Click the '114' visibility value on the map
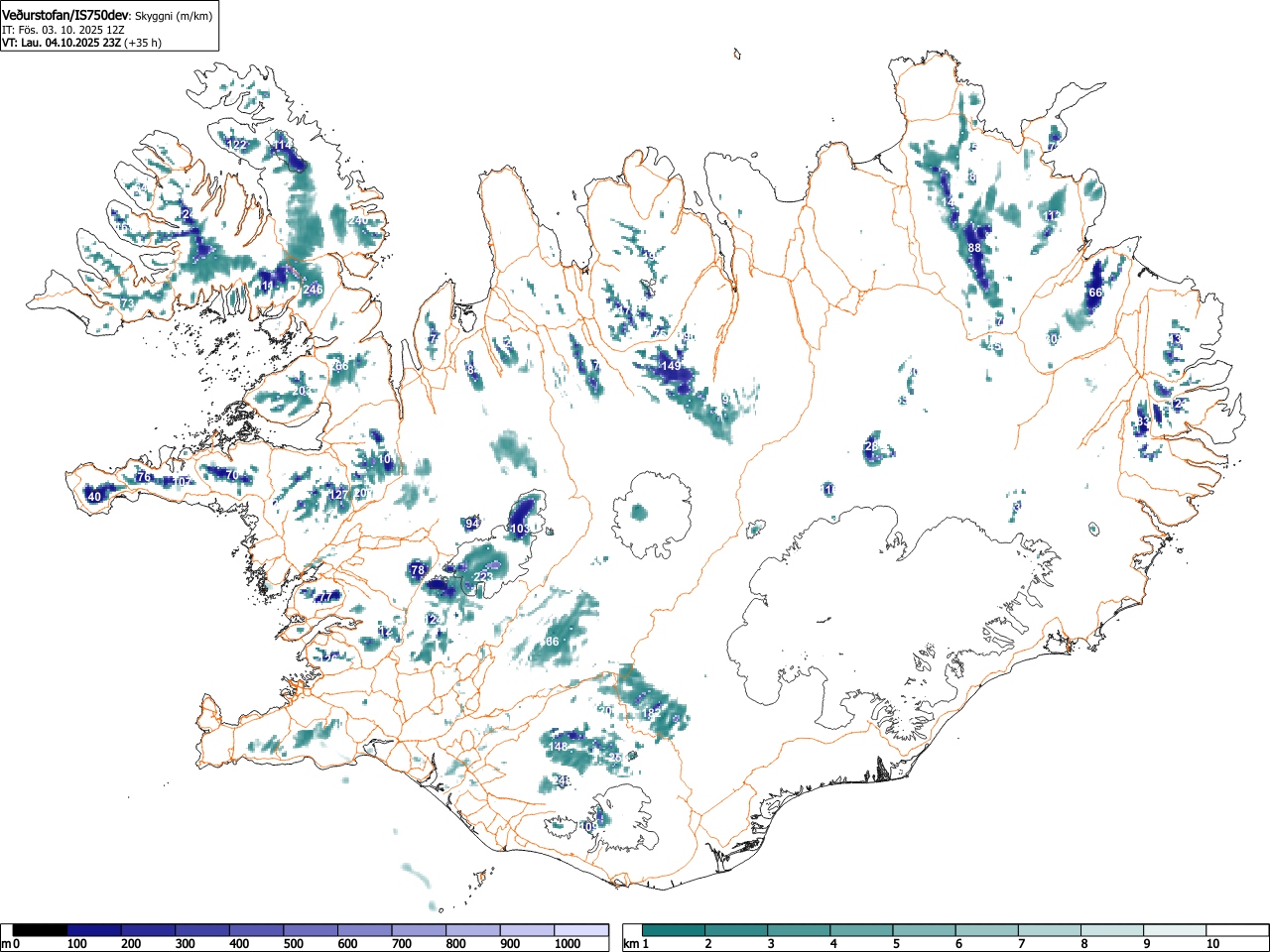 (x=284, y=146)
